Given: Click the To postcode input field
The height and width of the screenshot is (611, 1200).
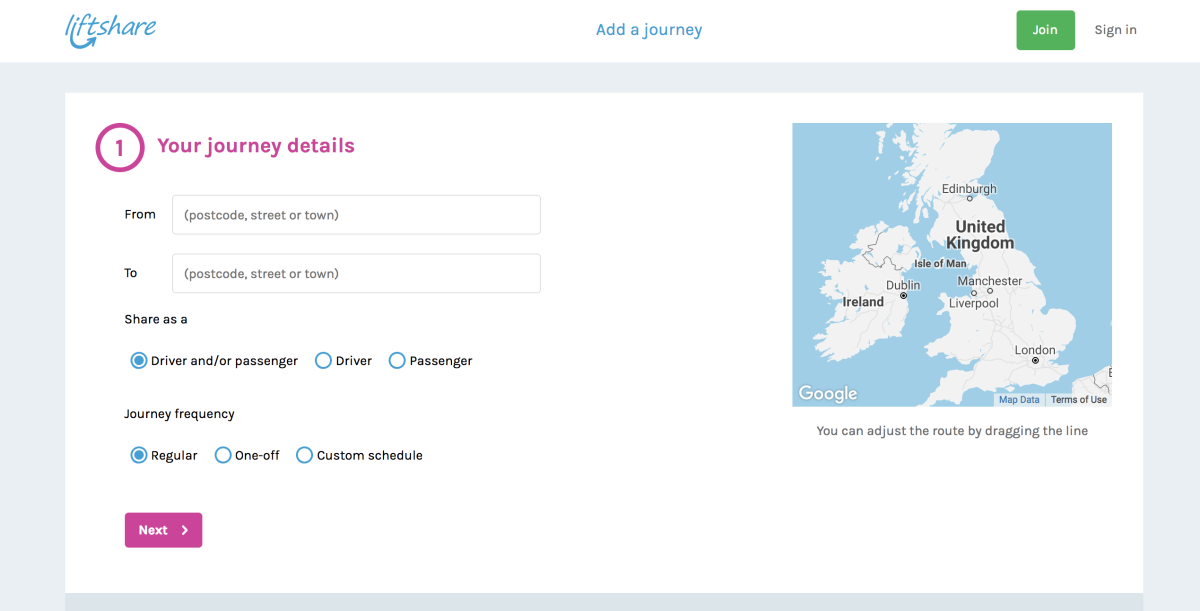Looking at the screenshot, I should (356, 273).
